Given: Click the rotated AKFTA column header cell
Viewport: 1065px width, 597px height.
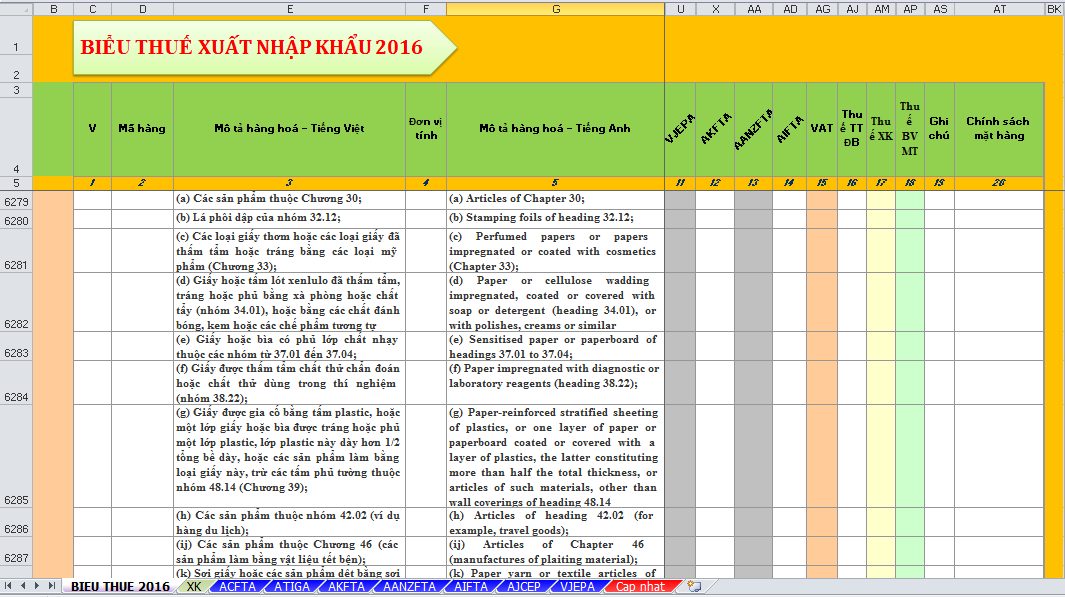Looking at the screenshot, I should pos(715,129).
